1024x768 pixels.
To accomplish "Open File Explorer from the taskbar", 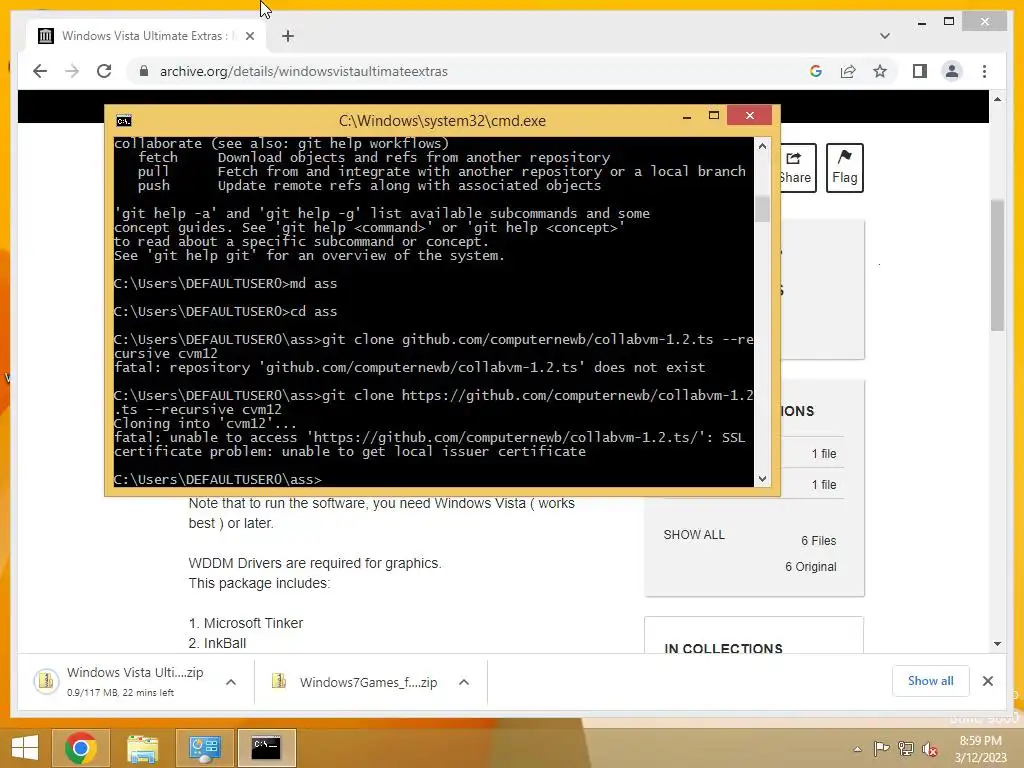I will [x=142, y=748].
